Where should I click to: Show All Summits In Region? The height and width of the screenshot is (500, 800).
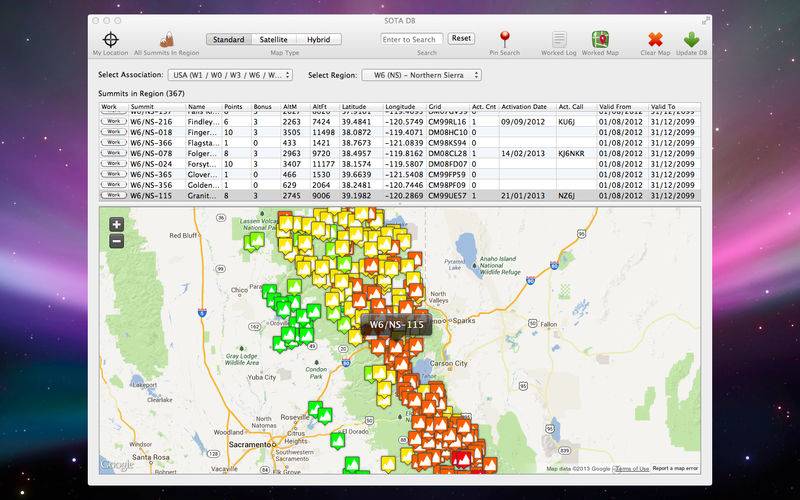[167, 39]
